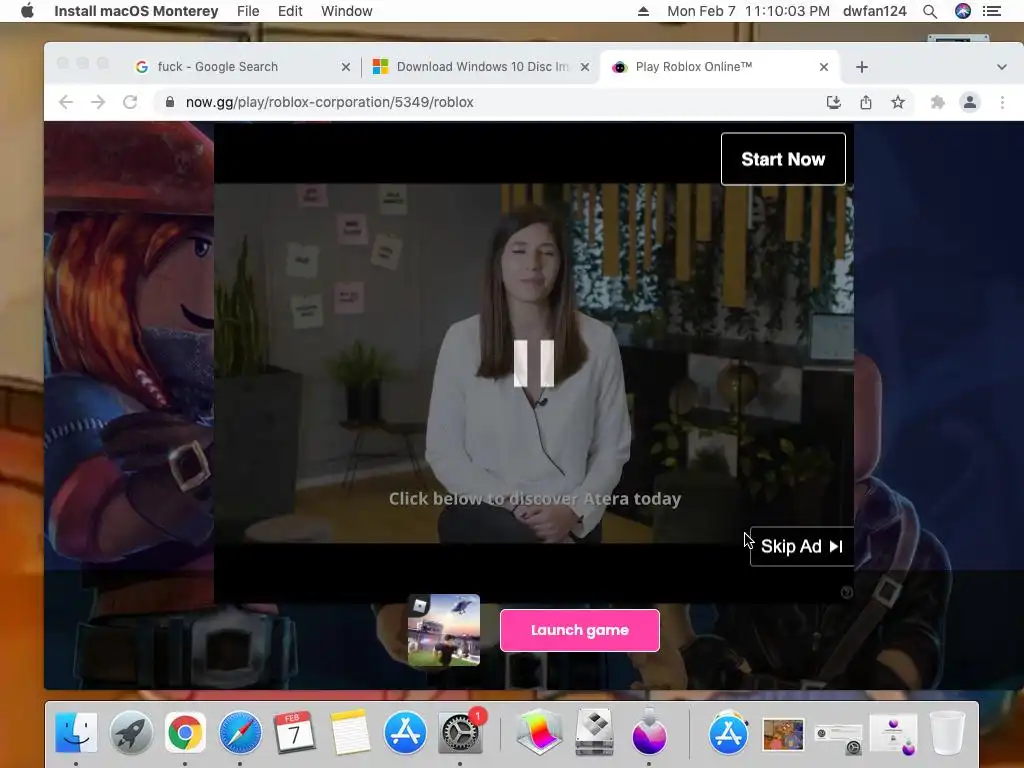Open Google Chrome from the Dock
Image resolution: width=1024 pixels, height=768 pixels.
[185, 733]
